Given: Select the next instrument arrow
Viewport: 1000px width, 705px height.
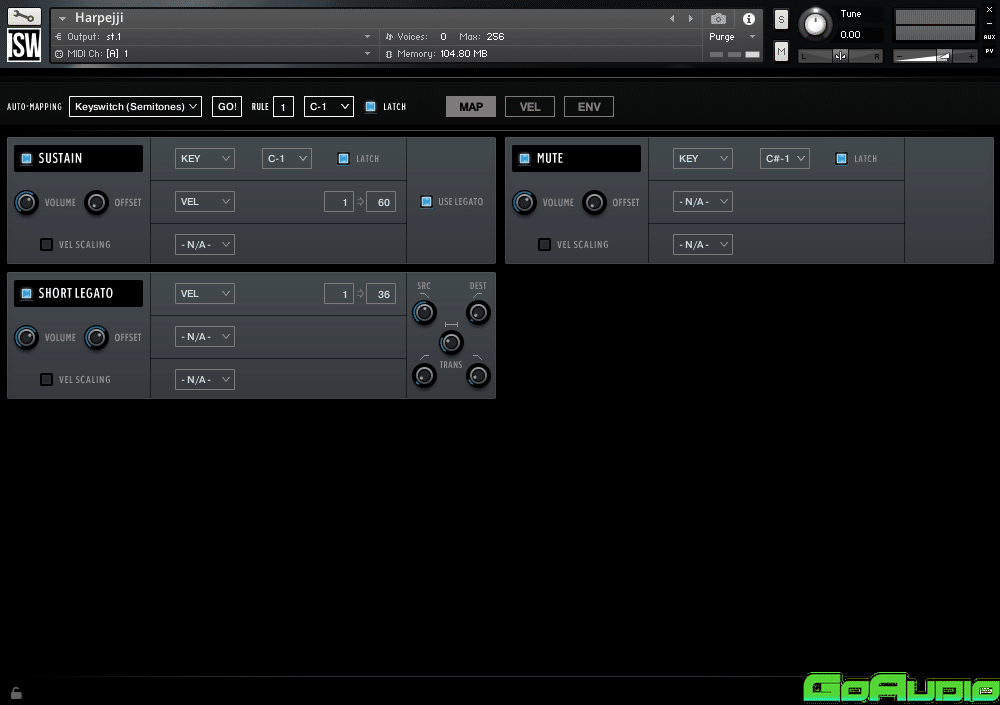Looking at the screenshot, I should point(690,19).
